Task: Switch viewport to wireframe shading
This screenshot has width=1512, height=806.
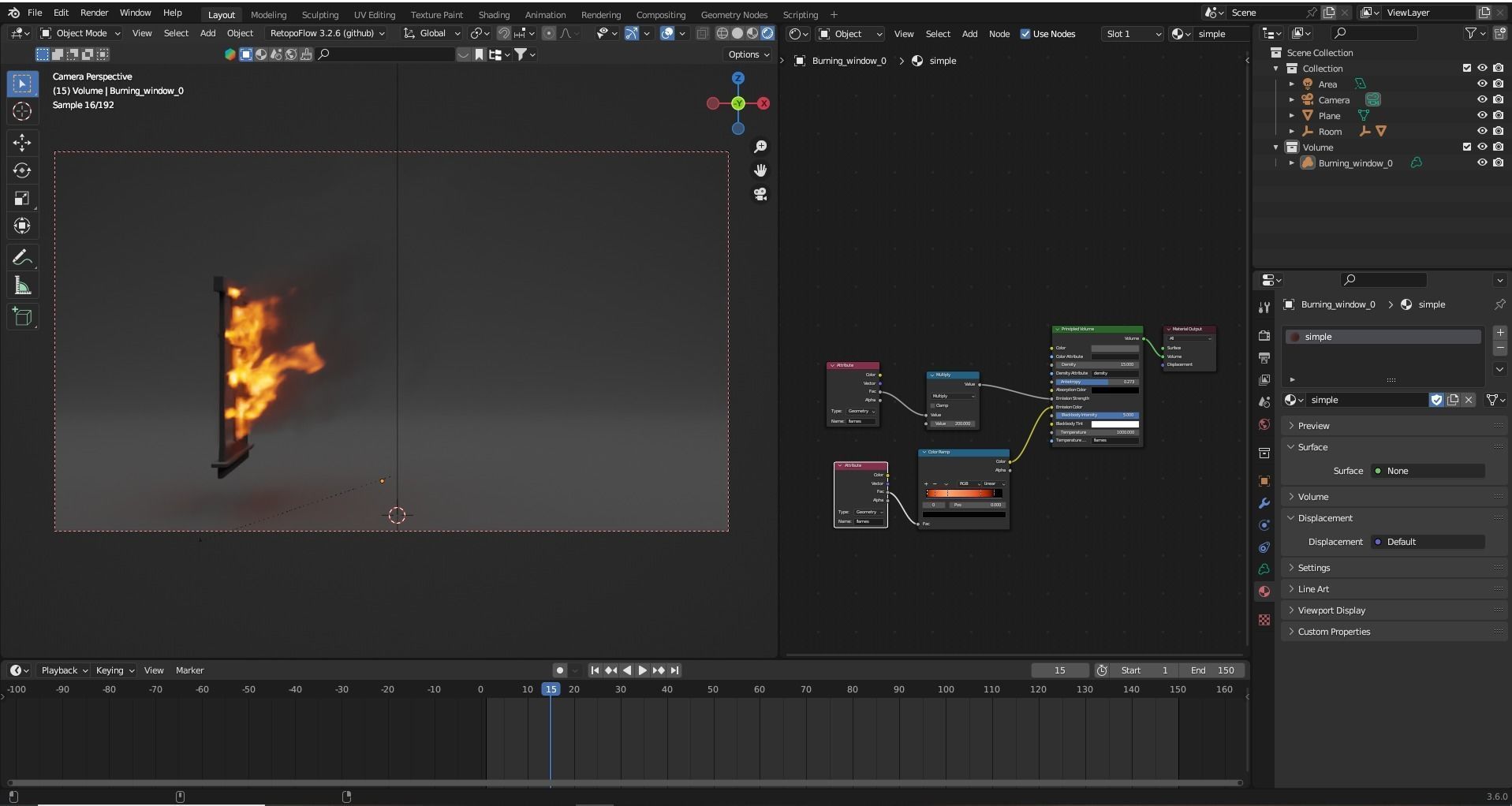Action: 722,33
